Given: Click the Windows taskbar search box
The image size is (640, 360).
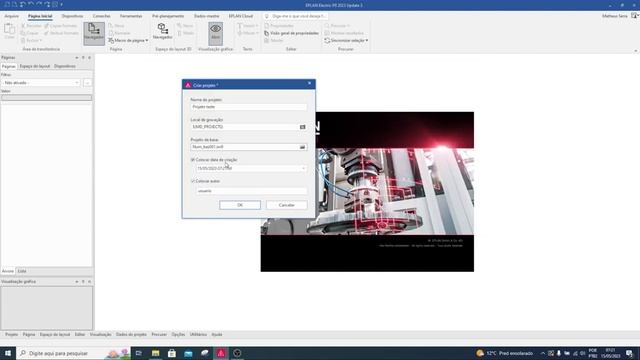Looking at the screenshot, I should 73,353.
